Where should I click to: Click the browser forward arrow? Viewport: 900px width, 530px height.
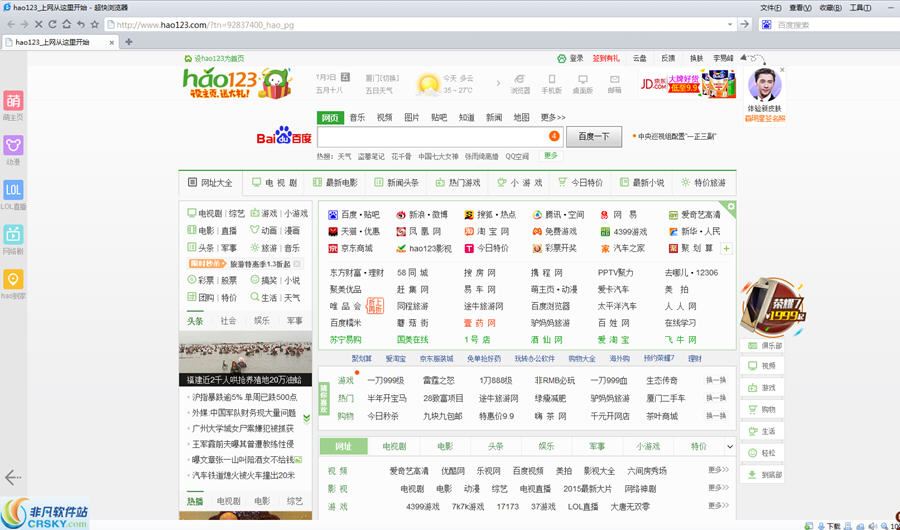pos(25,25)
